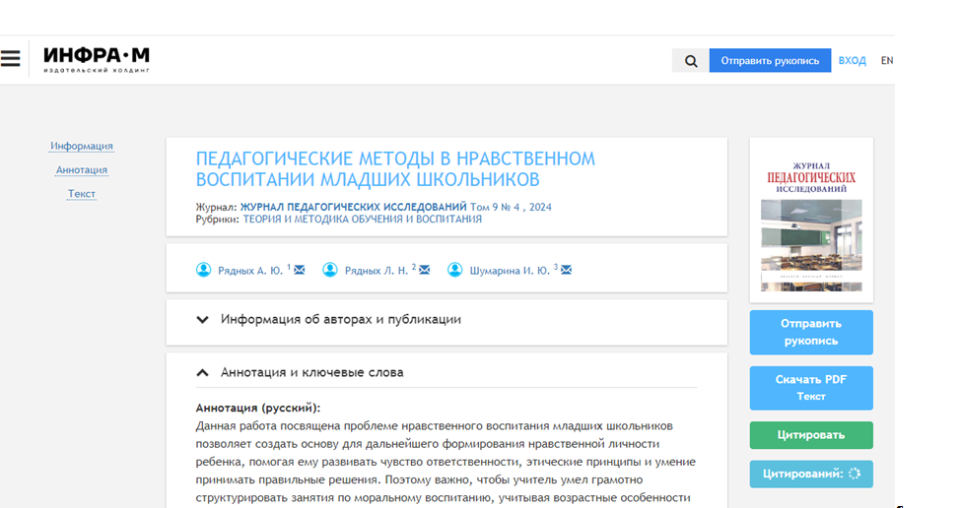The width and height of the screenshot is (960, 508).
Task: Jump to Текст in side navigation
Action: click(x=82, y=194)
